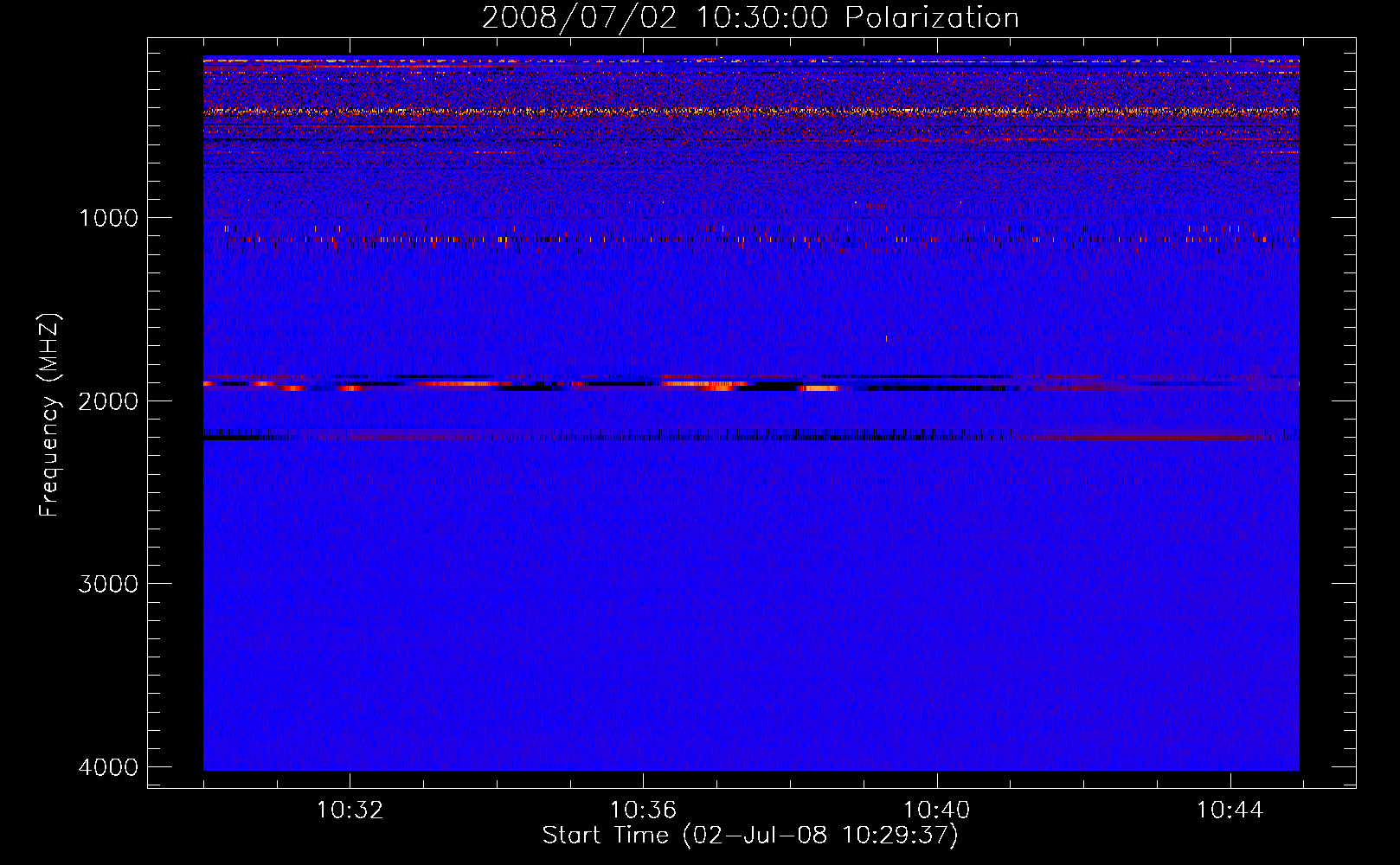Click the 1000 frequency tick label
1400x865 pixels.
pyautogui.click(x=108, y=218)
